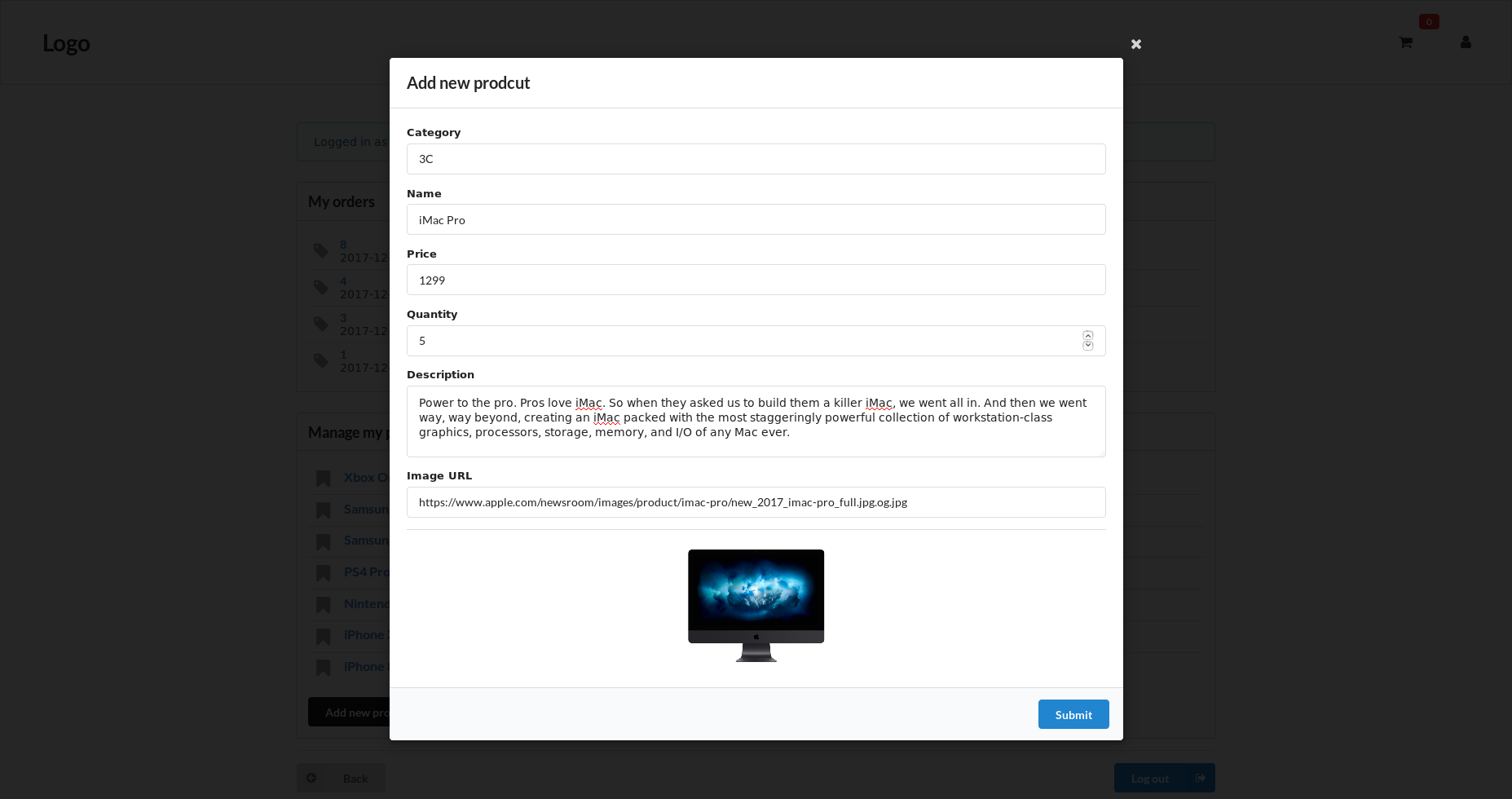
Task: Click inside the Description text area
Action: point(756,422)
